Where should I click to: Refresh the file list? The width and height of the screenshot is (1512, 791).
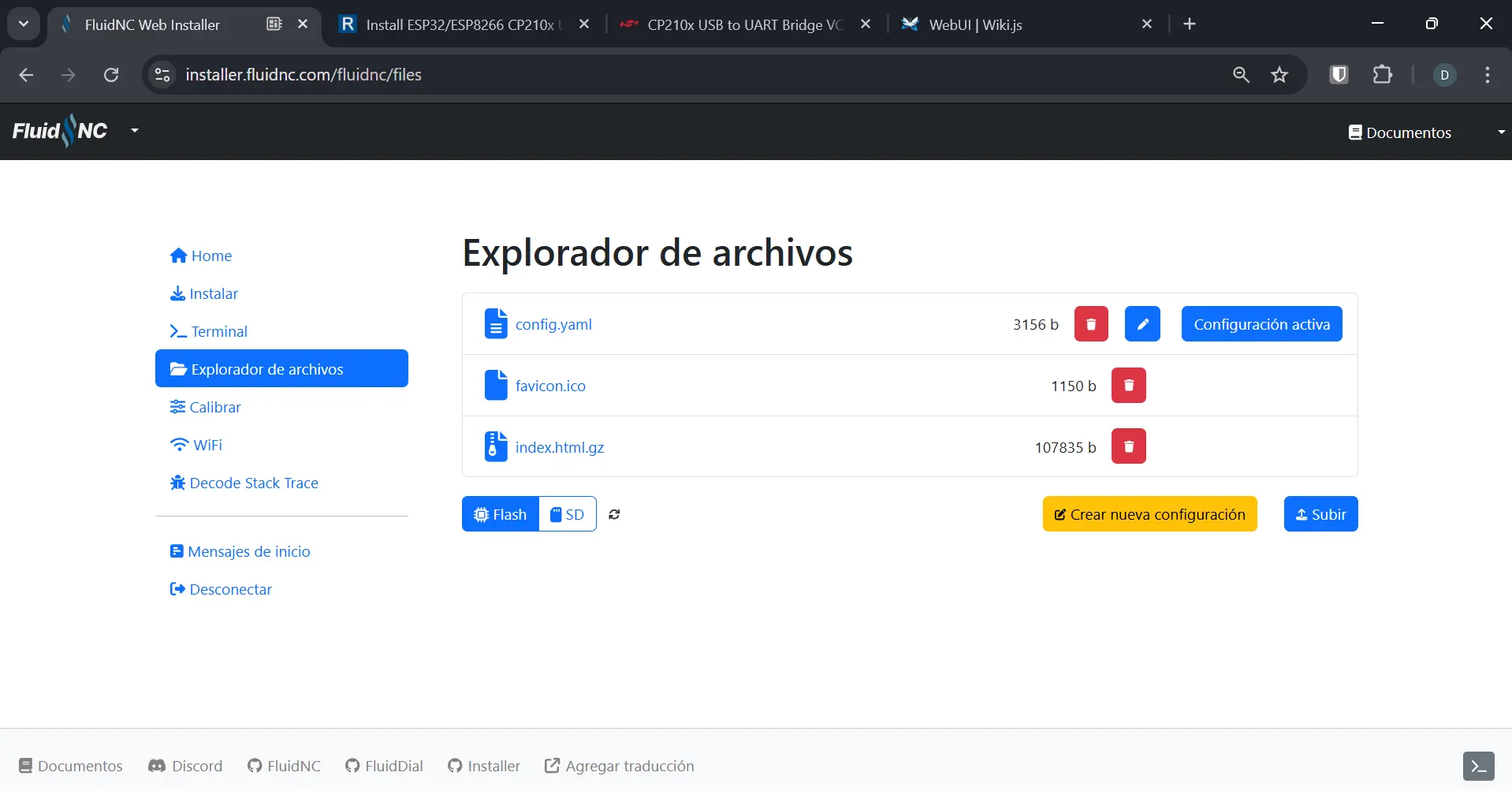[614, 514]
